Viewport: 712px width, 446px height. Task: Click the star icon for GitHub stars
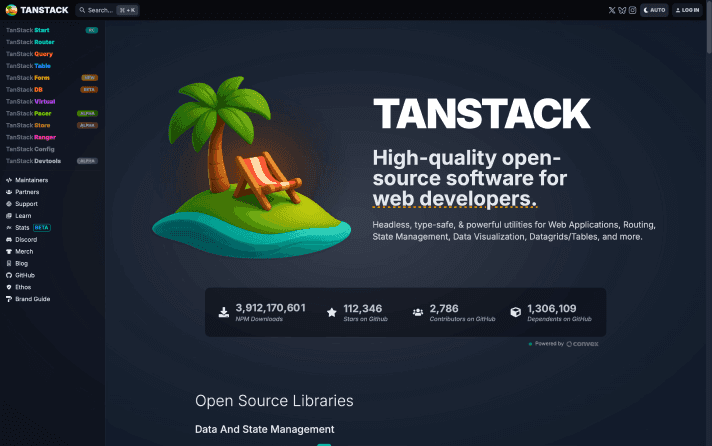point(332,312)
